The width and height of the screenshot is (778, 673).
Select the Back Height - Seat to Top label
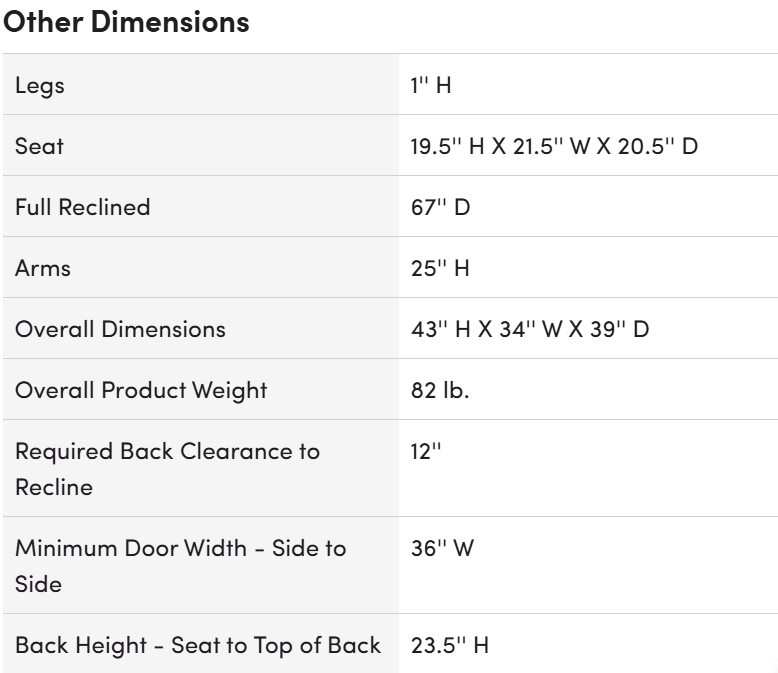[198, 645]
